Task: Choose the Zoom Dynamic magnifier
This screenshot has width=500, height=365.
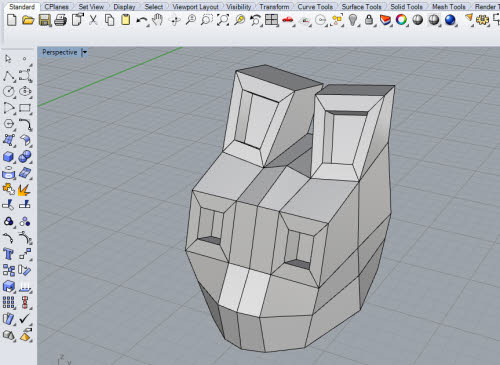Action: (191, 20)
